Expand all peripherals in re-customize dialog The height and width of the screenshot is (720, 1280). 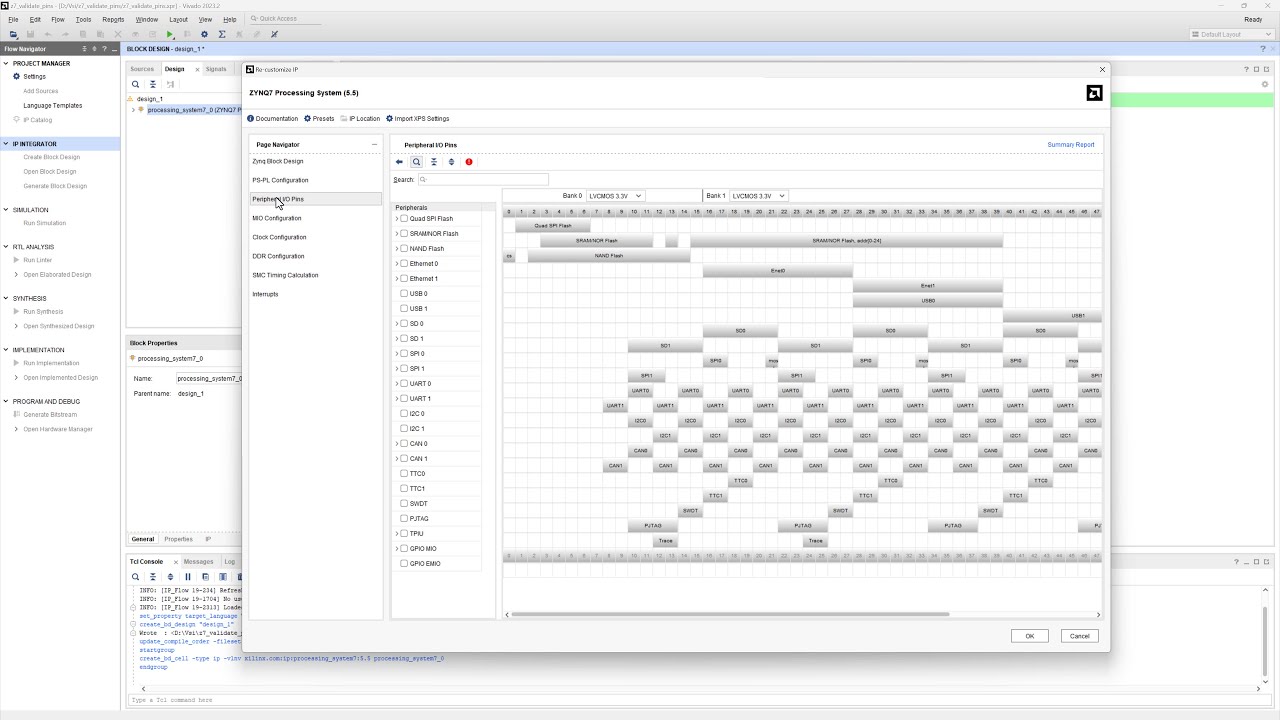click(451, 162)
